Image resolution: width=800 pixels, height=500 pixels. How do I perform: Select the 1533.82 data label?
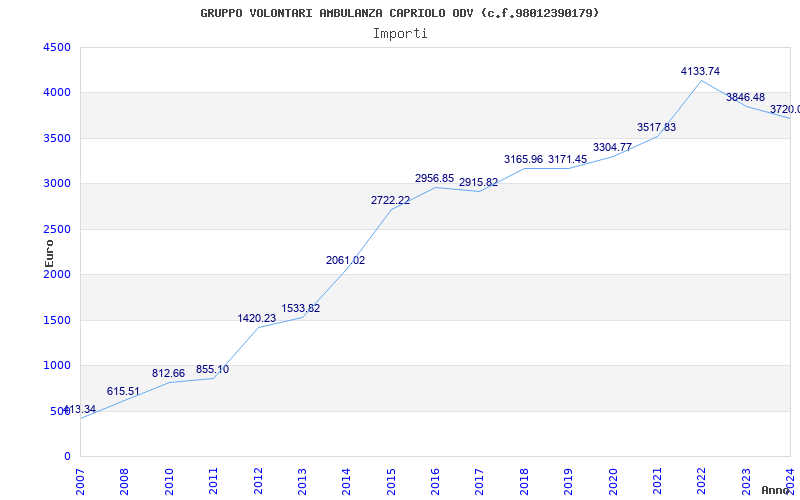pos(301,308)
